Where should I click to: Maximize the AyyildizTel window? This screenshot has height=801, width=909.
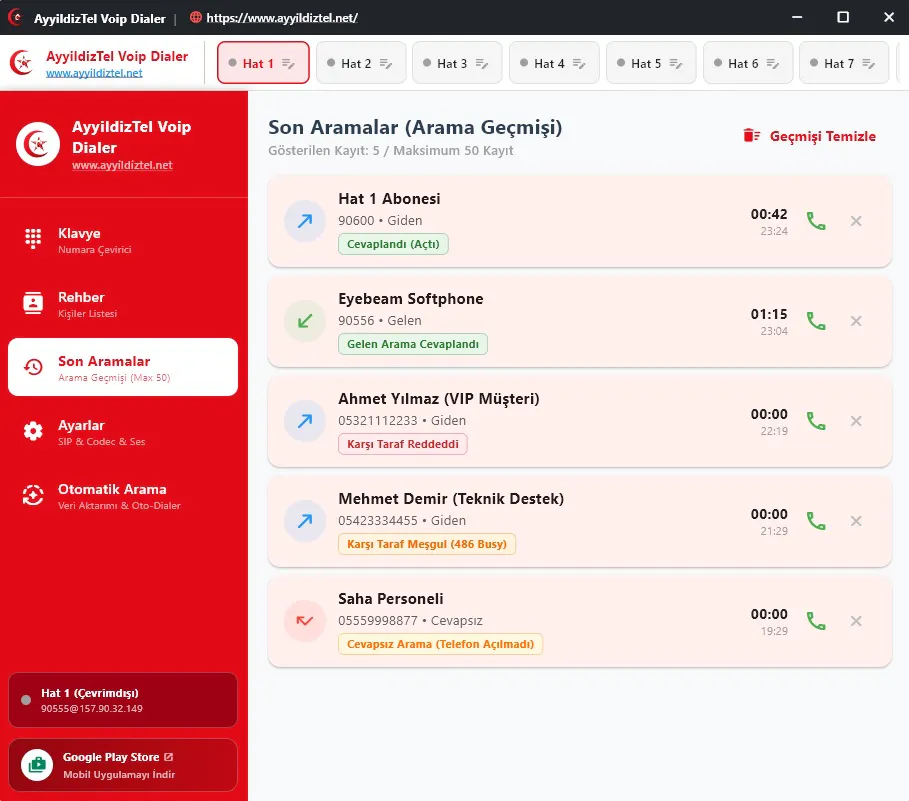tap(843, 17)
